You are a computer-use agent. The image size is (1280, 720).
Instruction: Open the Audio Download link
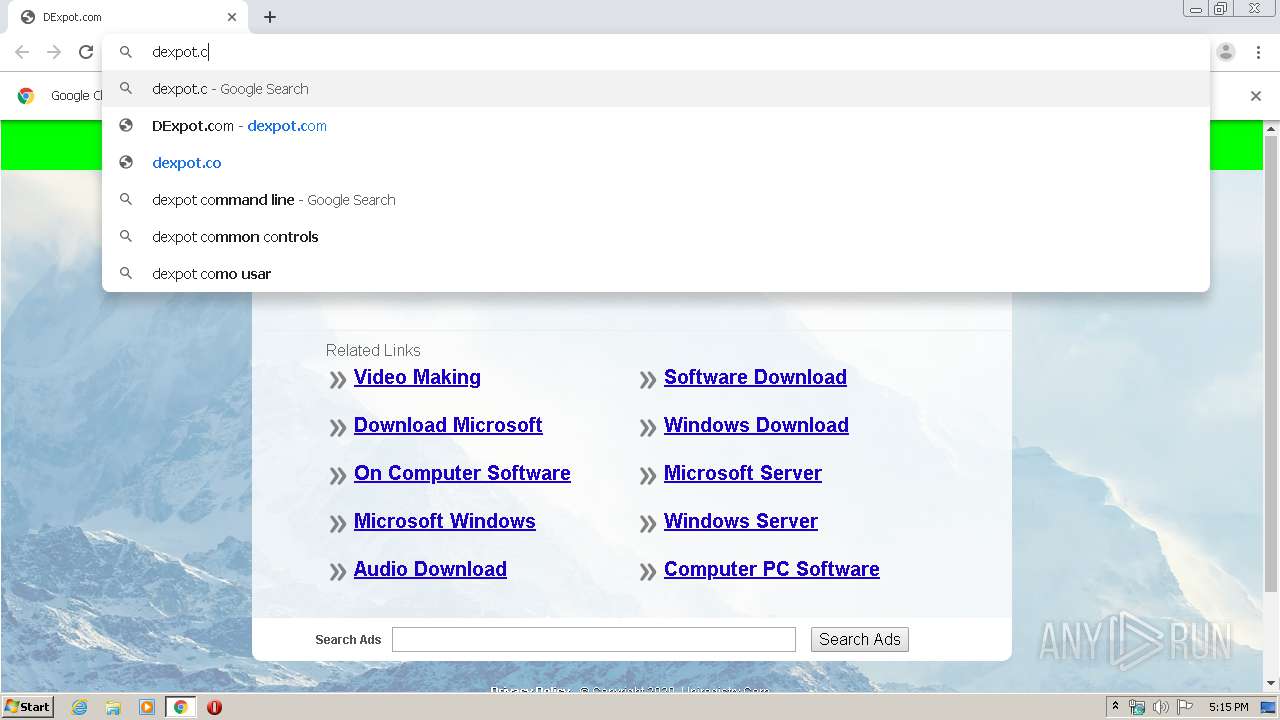click(x=430, y=569)
